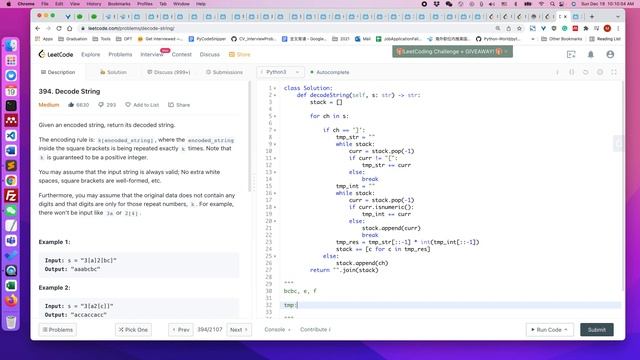Reset code to default with the undo icon
Image resolution: width=640 pixels, height=360 pixels.
pos(586,72)
